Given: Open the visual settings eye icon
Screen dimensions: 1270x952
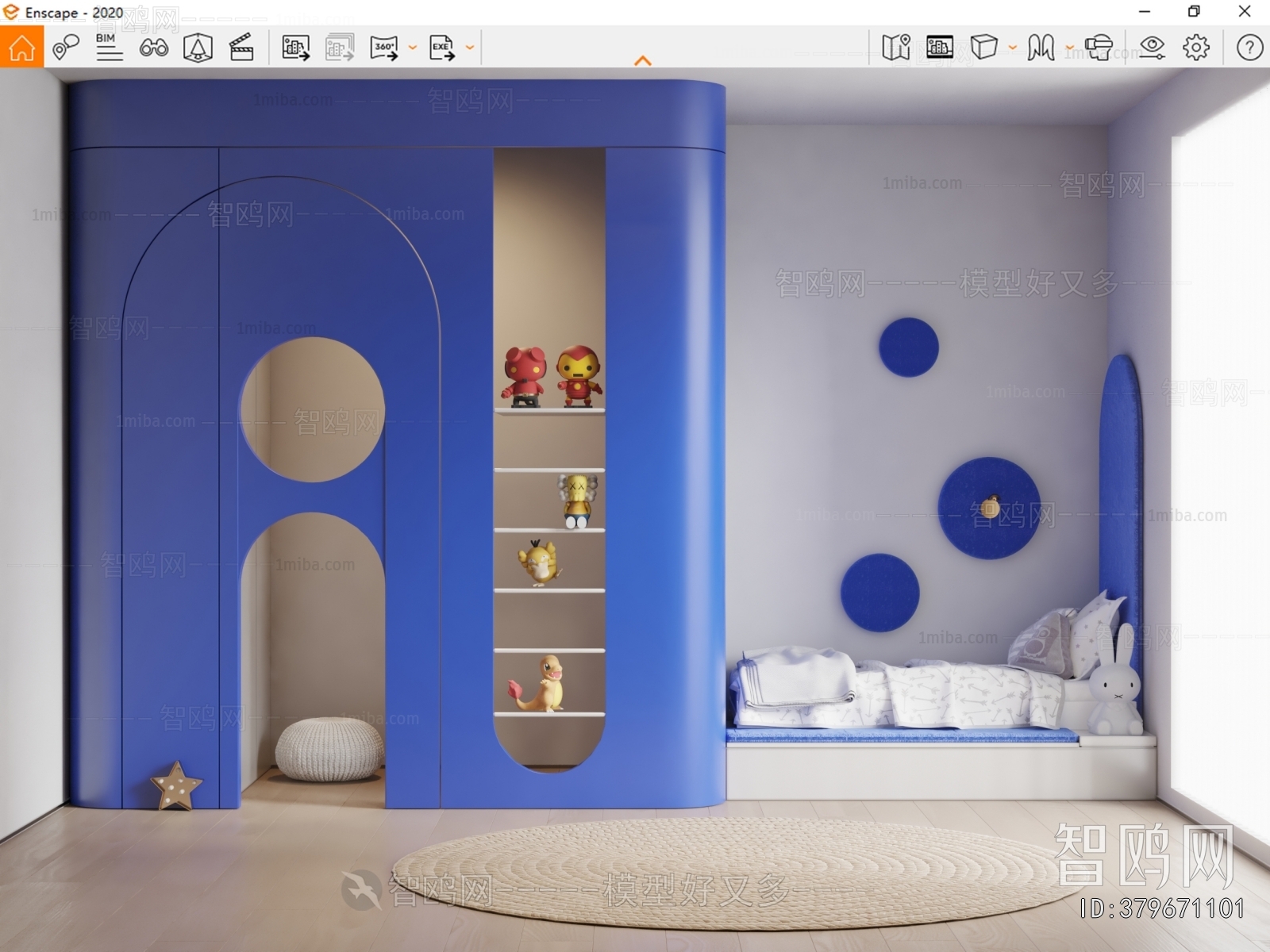Looking at the screenshot, I should click(x=1152, y=48).
